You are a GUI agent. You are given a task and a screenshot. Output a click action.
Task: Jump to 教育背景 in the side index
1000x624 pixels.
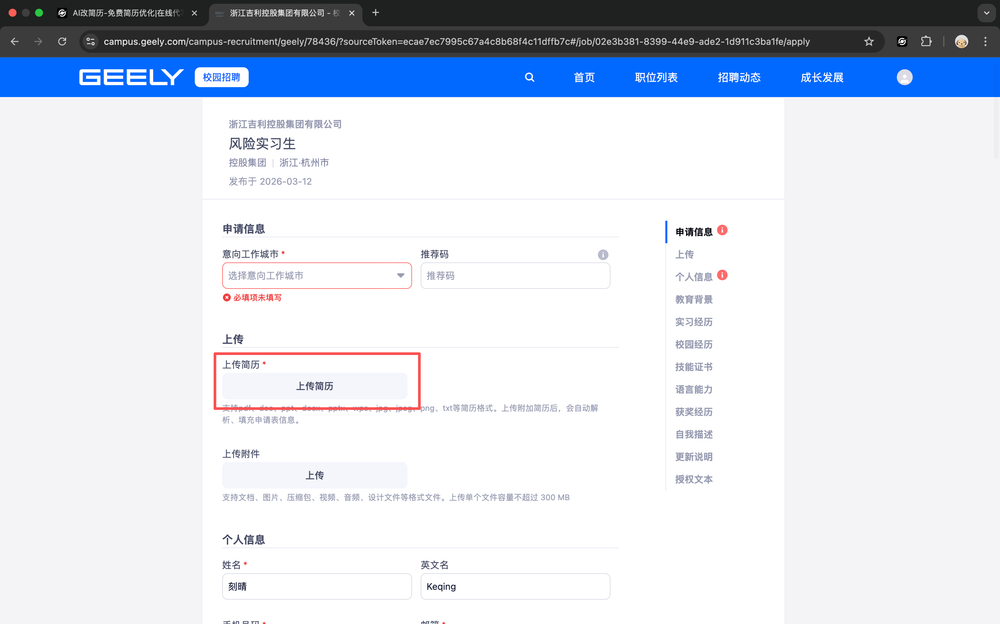pyautogui.click(x=694, y=299)
